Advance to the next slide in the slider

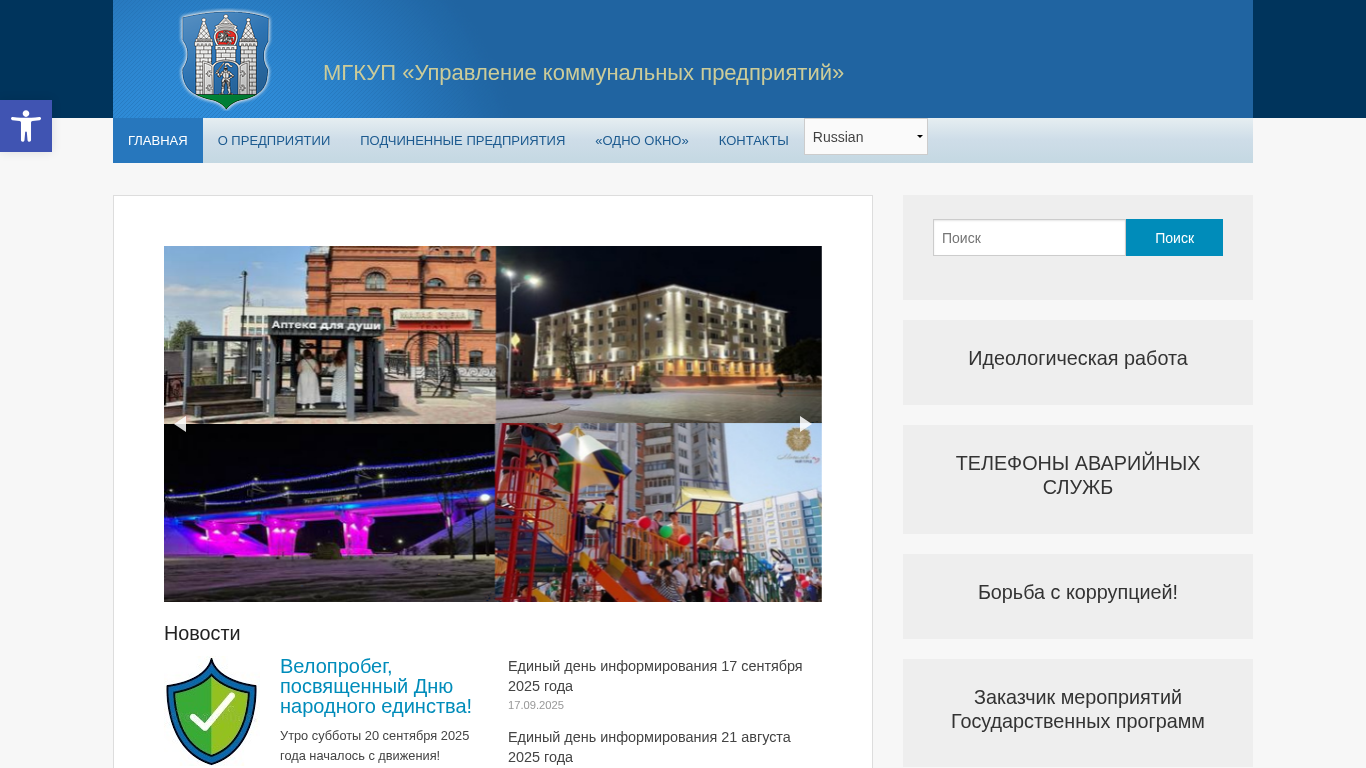[805, 424]
